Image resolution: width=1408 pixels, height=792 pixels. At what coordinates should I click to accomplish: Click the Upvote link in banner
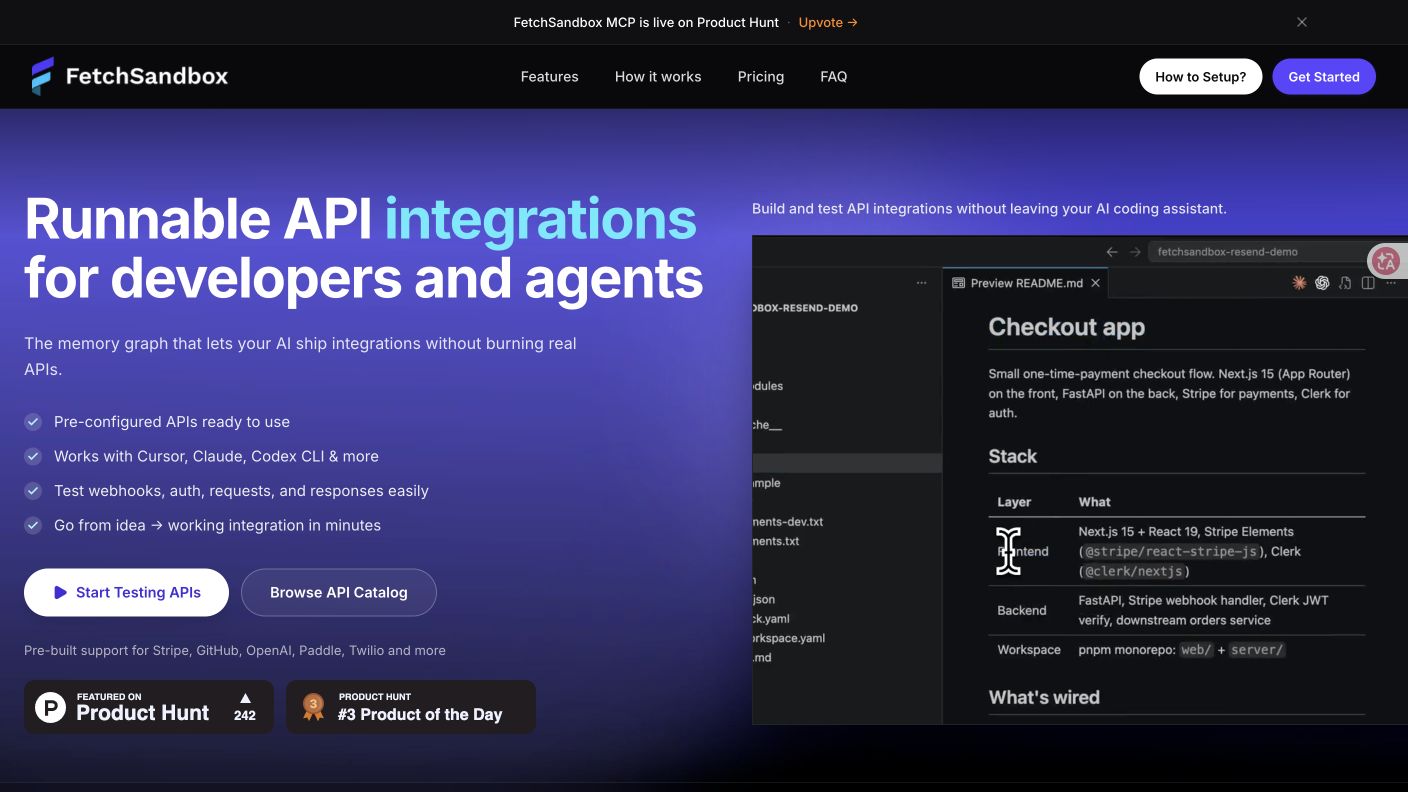click(x=828, y=22)
